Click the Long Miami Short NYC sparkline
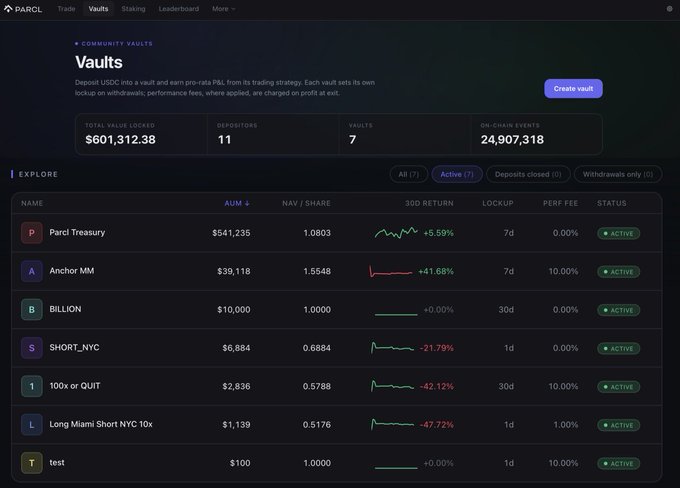 pos(392,424)
